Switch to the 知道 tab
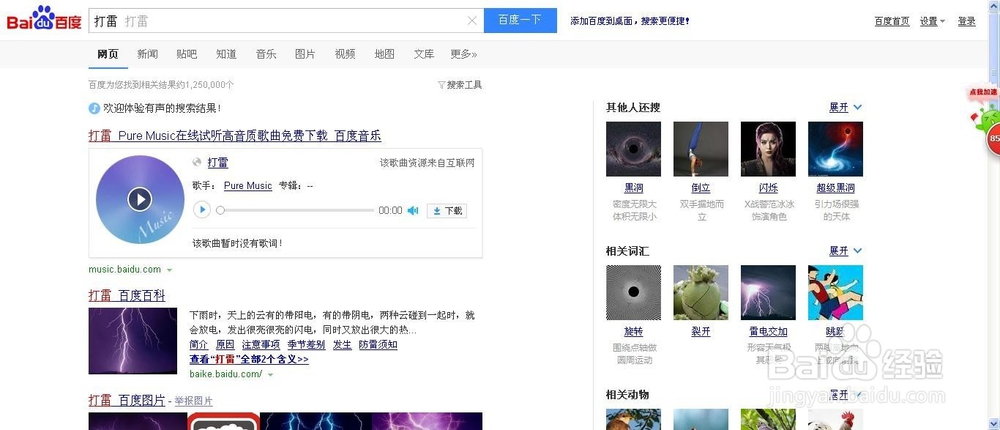Image resolution: width=1000 pixels, height=430 pixels. pyautogui.click(x=226, y=54)
